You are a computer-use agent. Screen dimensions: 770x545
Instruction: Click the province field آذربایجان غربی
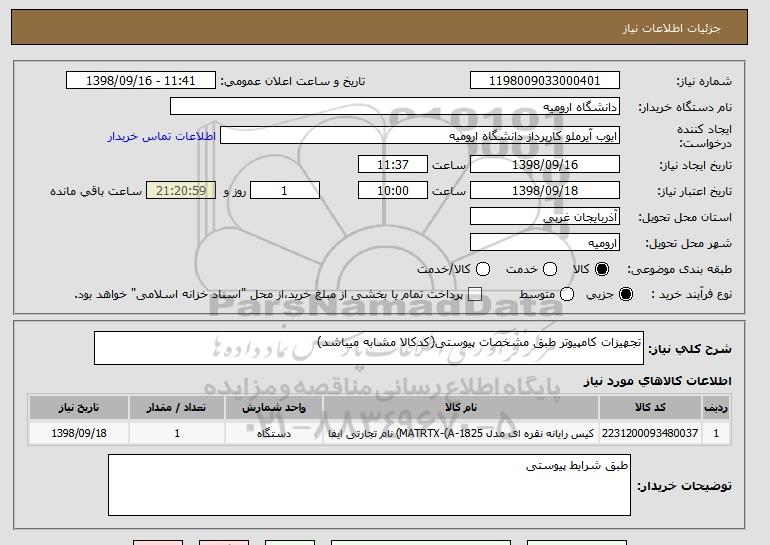(545, 217)
